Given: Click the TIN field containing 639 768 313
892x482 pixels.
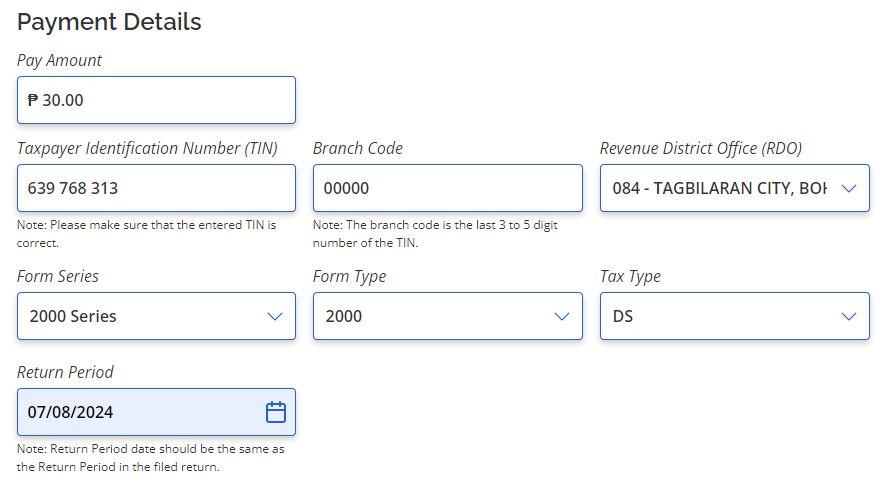Looking at the screenshot, I should point(156,188).
